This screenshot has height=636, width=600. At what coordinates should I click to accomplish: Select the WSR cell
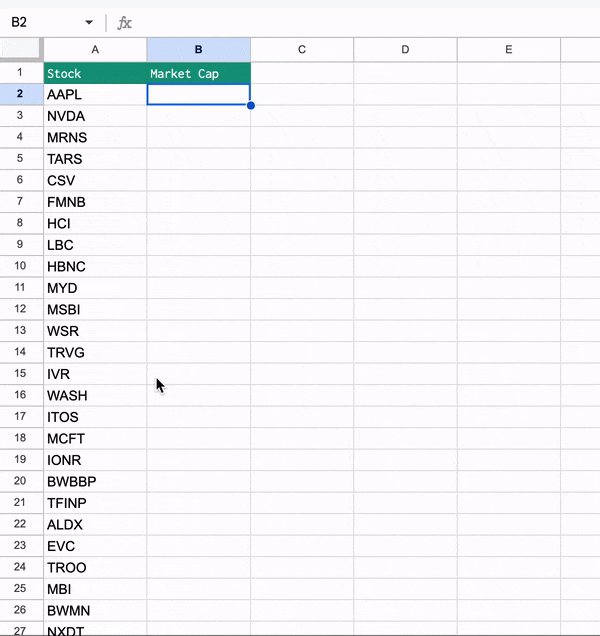tap(95, 331)
